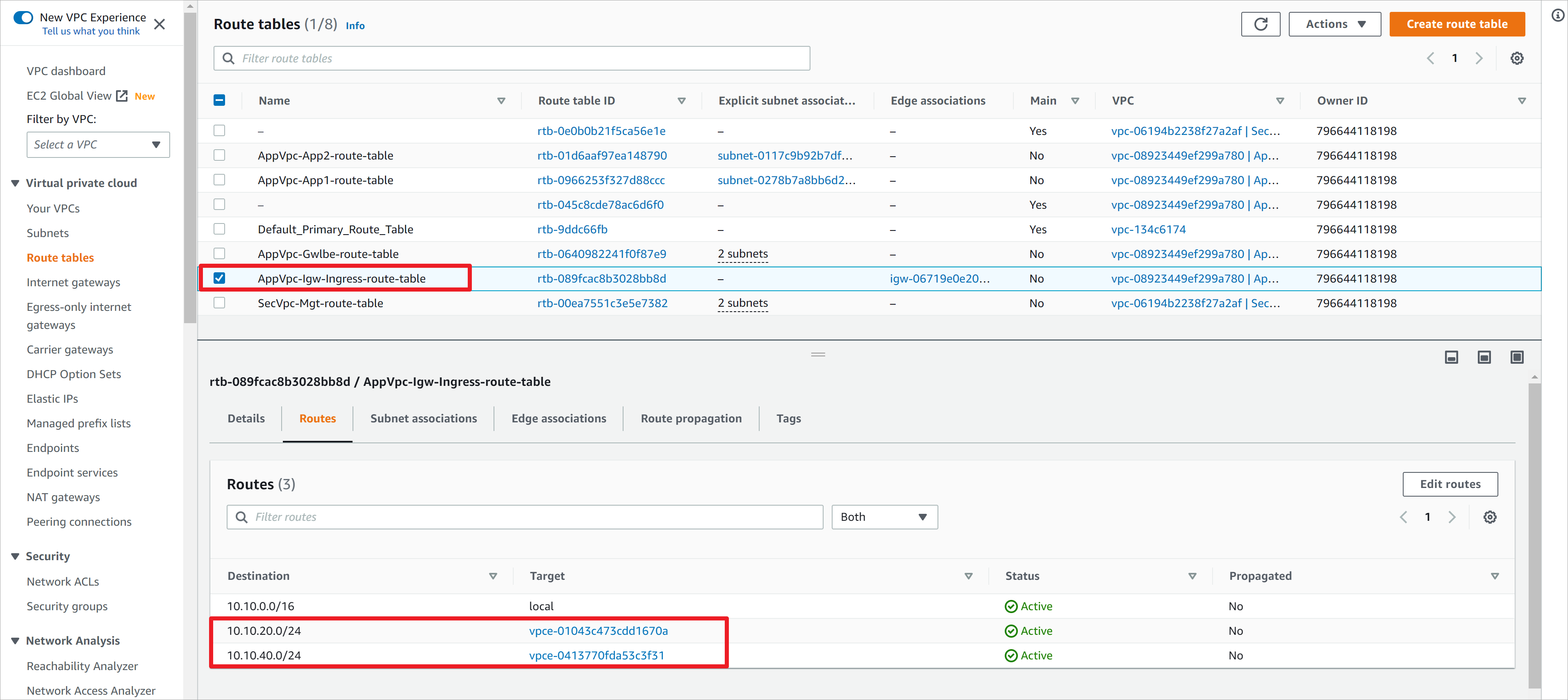Viewport: 1568px width, 700px height.
Task: Open route tables preferences gear icon
Action: 1517,58
